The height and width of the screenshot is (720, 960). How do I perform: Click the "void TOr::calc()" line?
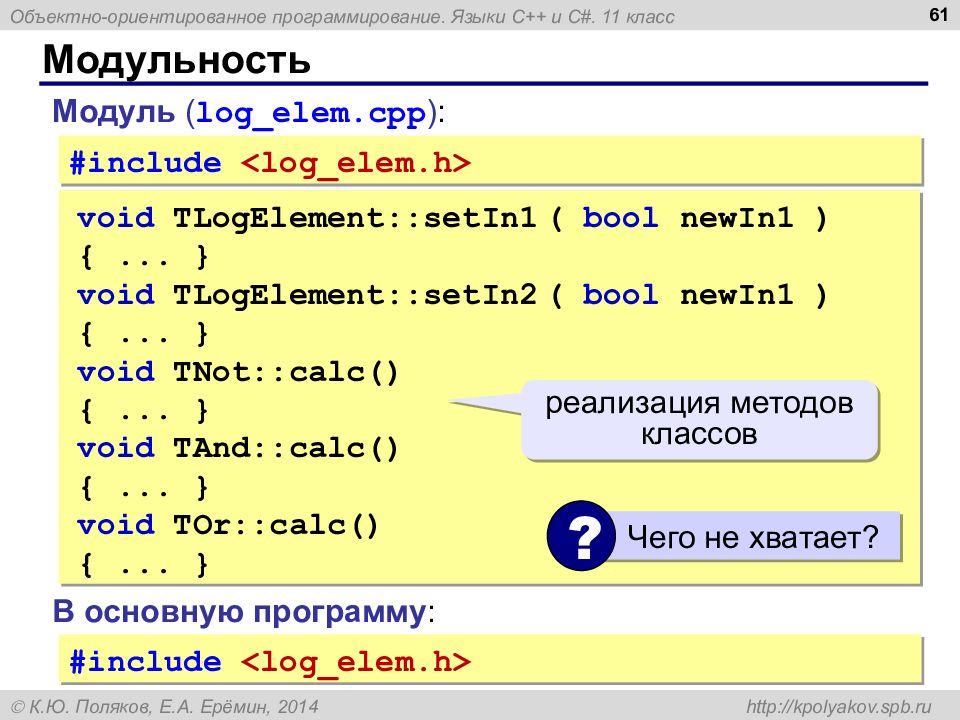point(228,525)
